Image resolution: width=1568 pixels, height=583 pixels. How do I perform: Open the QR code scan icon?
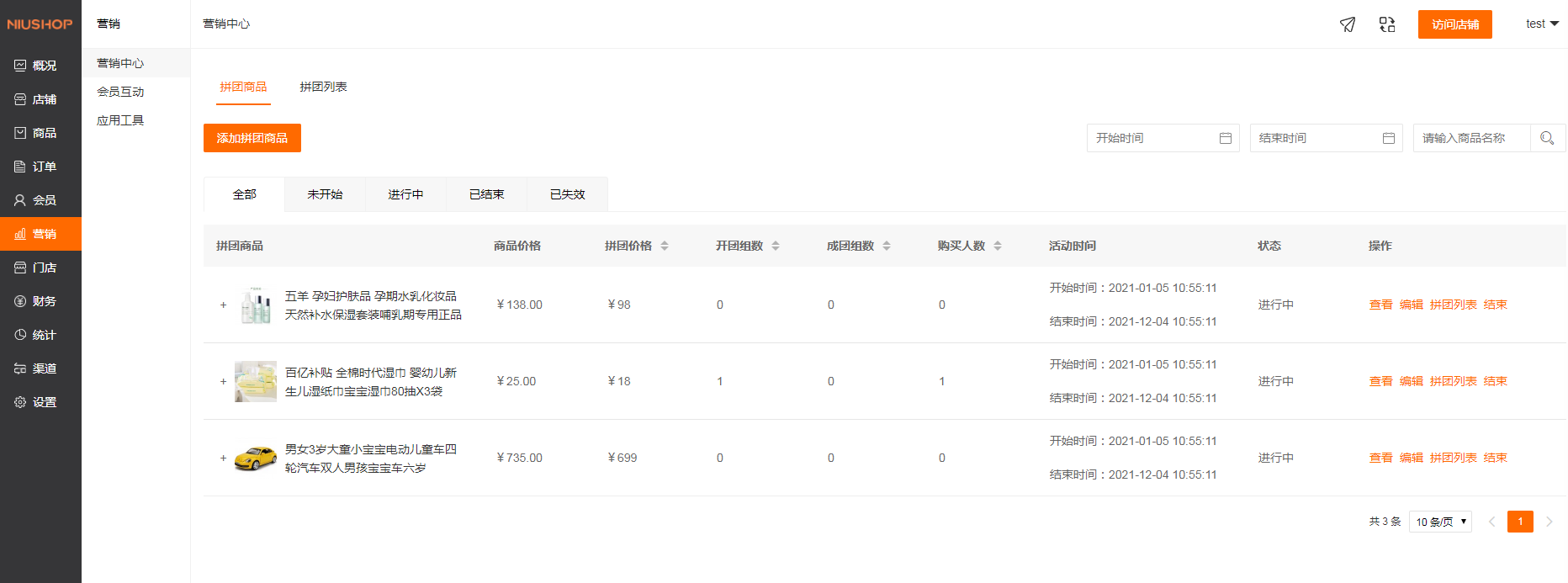[1387, 24]
